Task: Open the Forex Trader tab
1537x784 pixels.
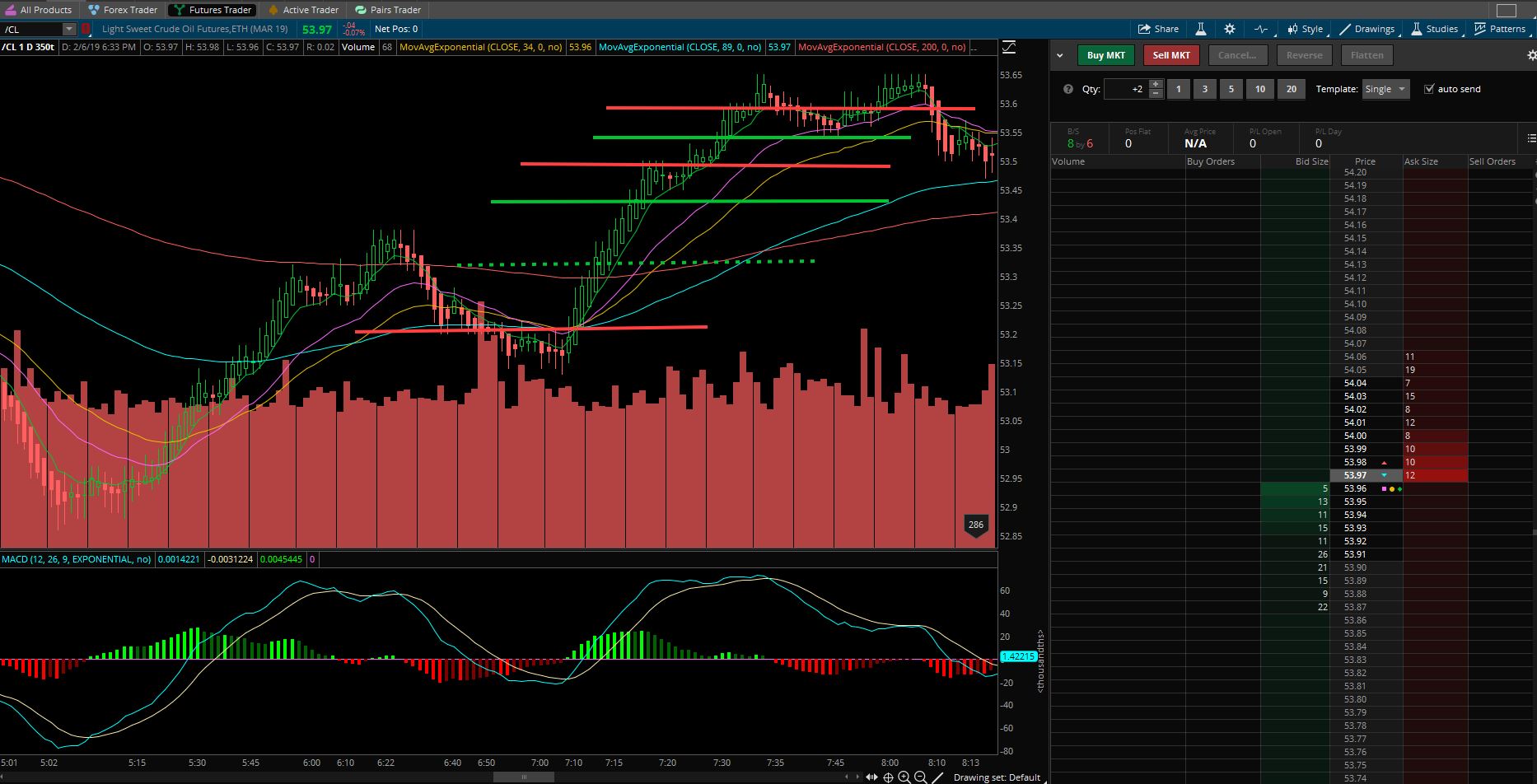Action: point(123,10)
